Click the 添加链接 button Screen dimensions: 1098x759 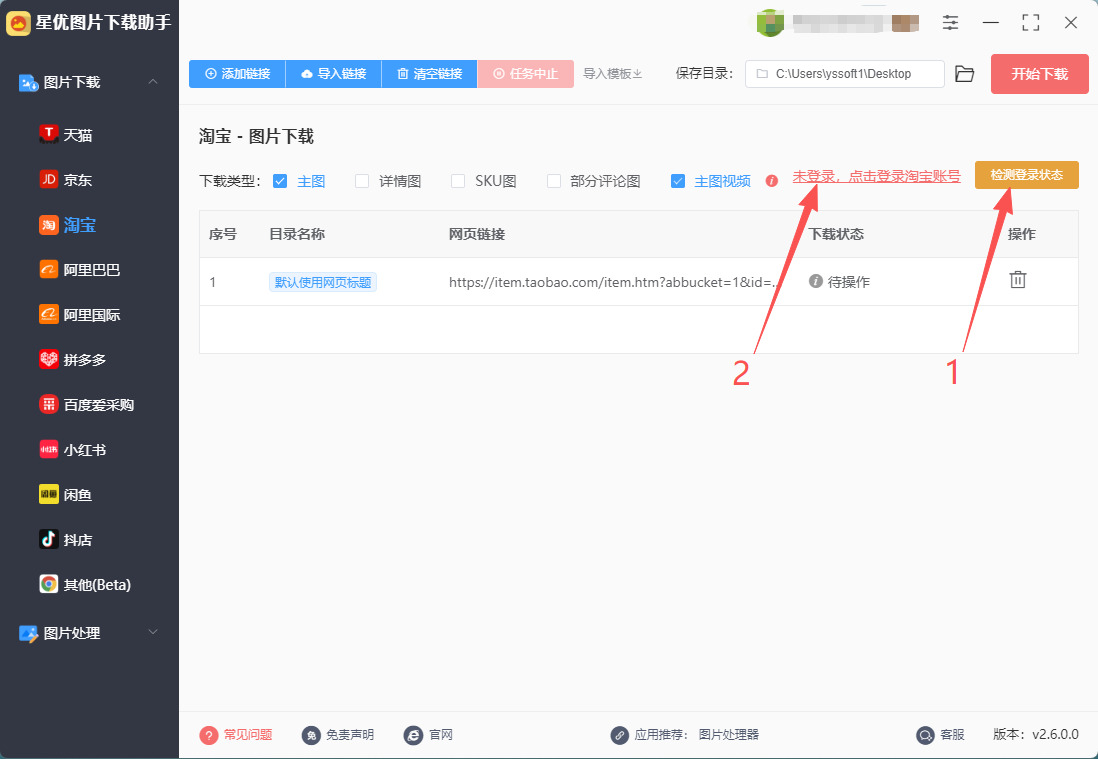pos(237,74)
